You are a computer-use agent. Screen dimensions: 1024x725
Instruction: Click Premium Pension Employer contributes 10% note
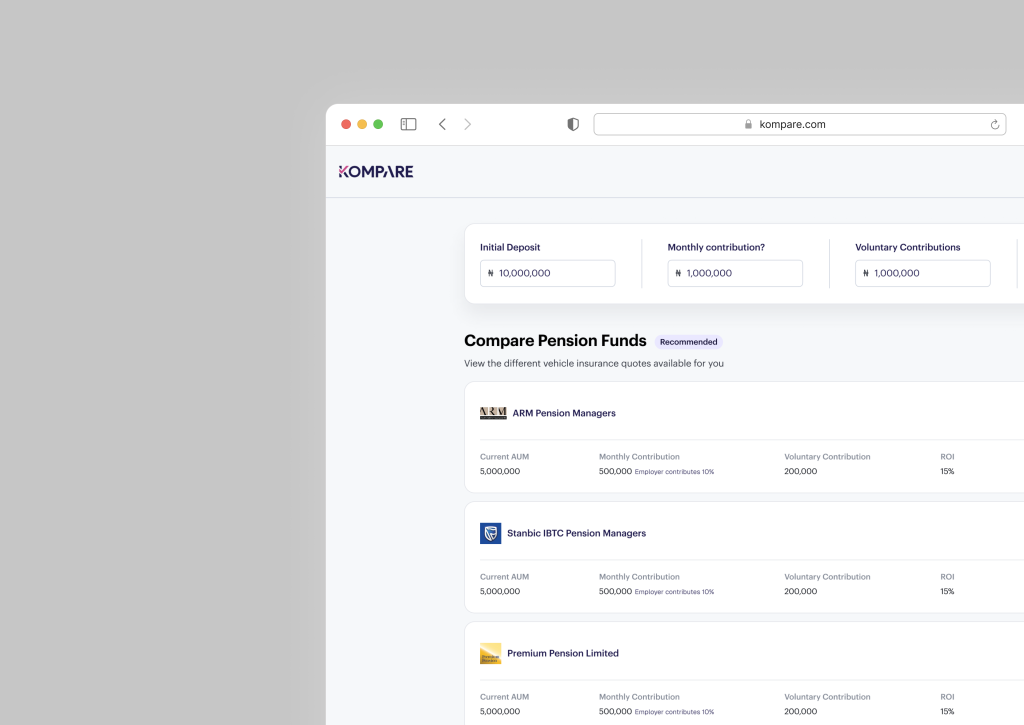coord(675,712)
